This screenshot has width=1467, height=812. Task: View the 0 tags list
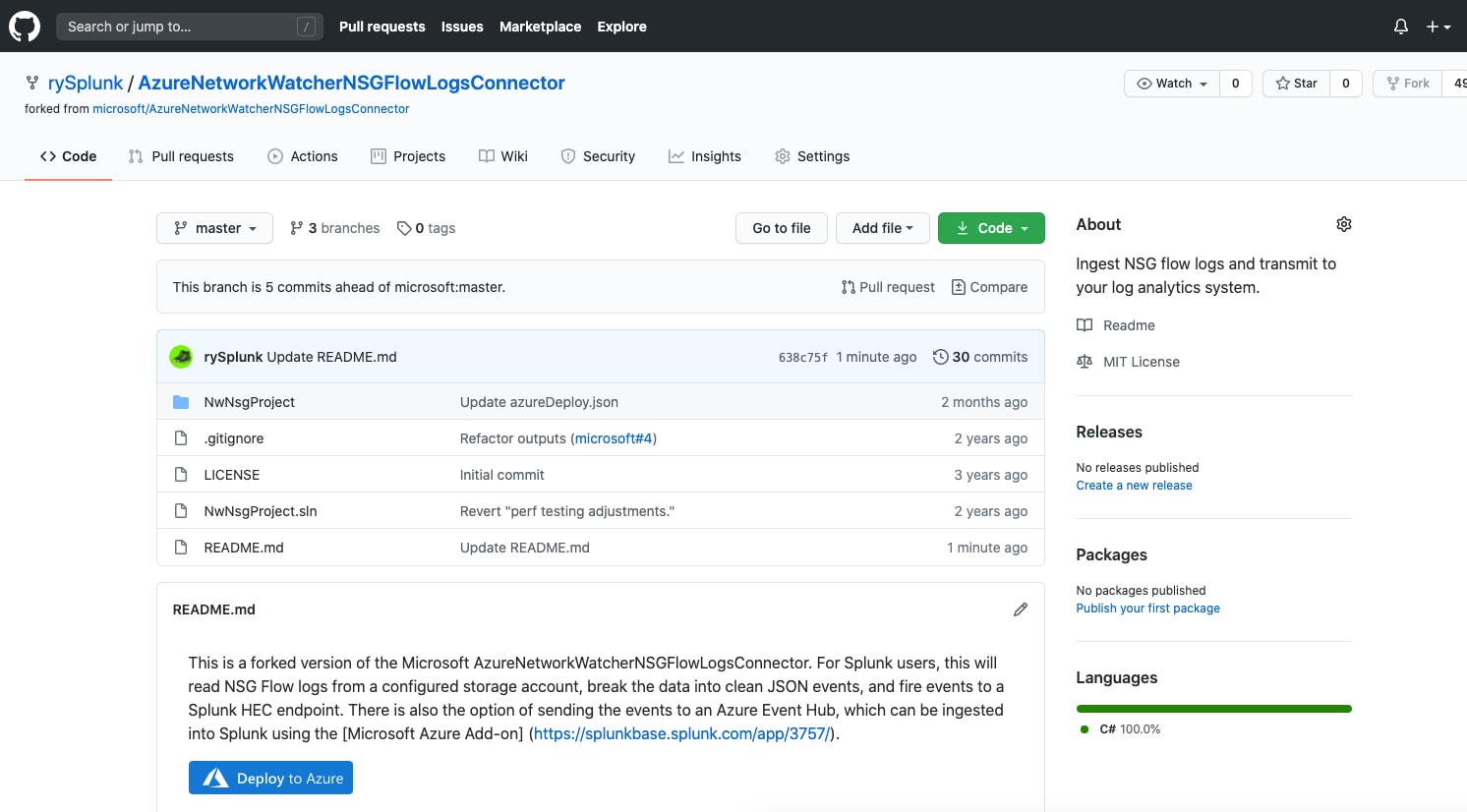pos(426,228)
